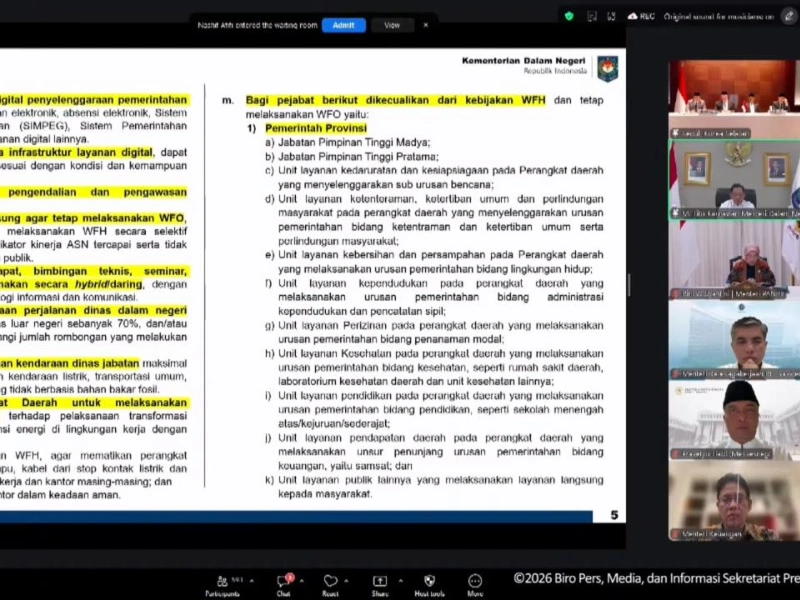Select the top conference room video thumbnail

[733, 99]
